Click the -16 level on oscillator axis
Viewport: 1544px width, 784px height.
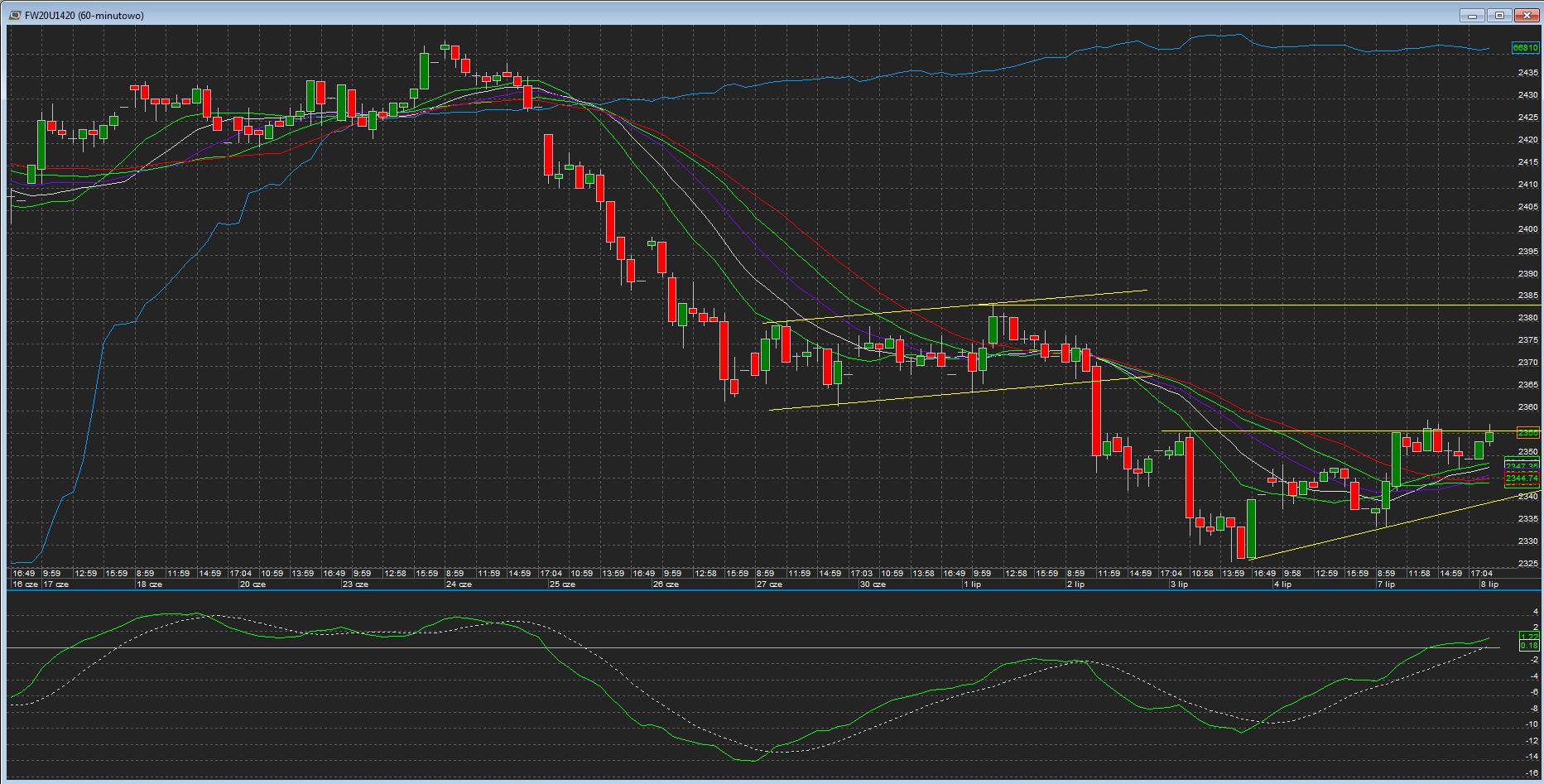click(x=1532, y=772)
